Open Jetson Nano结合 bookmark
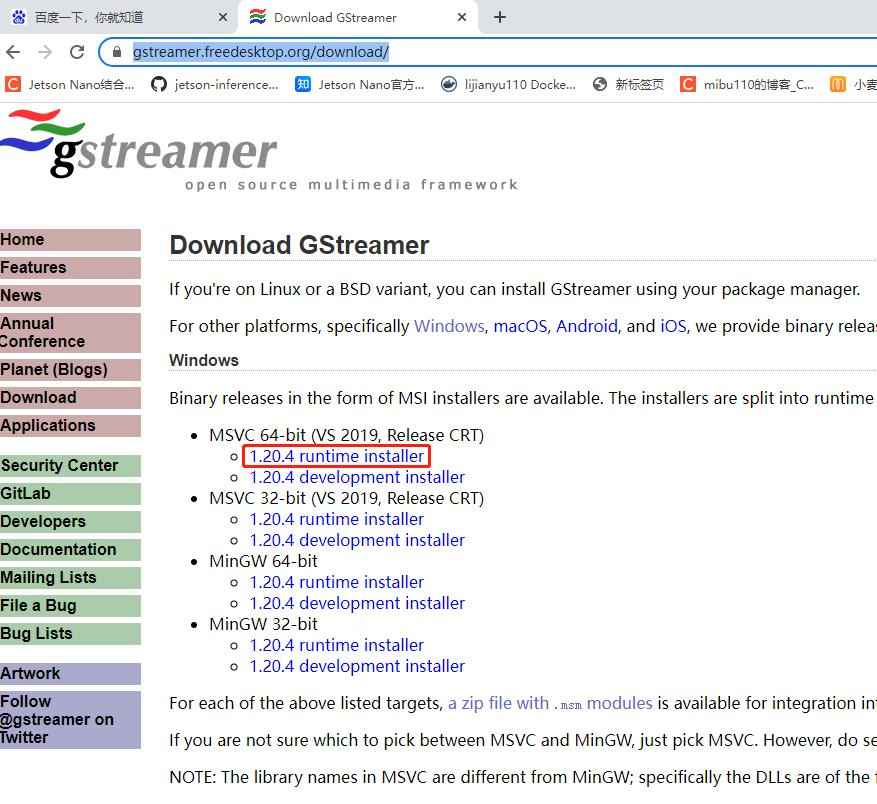The height and width of the screenshot is (804, 877). click(x=70, y=84)
